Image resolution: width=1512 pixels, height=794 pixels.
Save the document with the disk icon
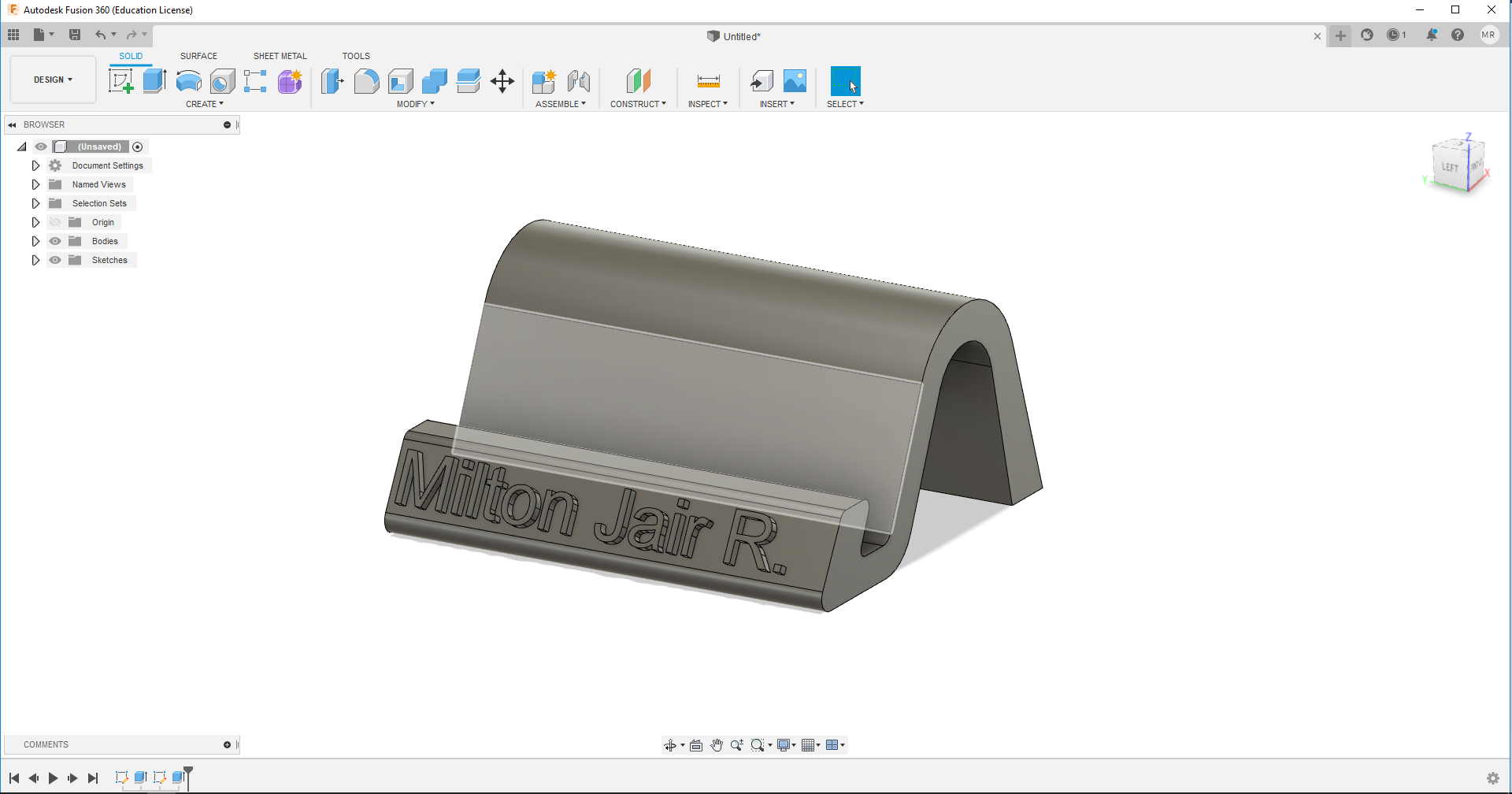click(x=75, y=35)
